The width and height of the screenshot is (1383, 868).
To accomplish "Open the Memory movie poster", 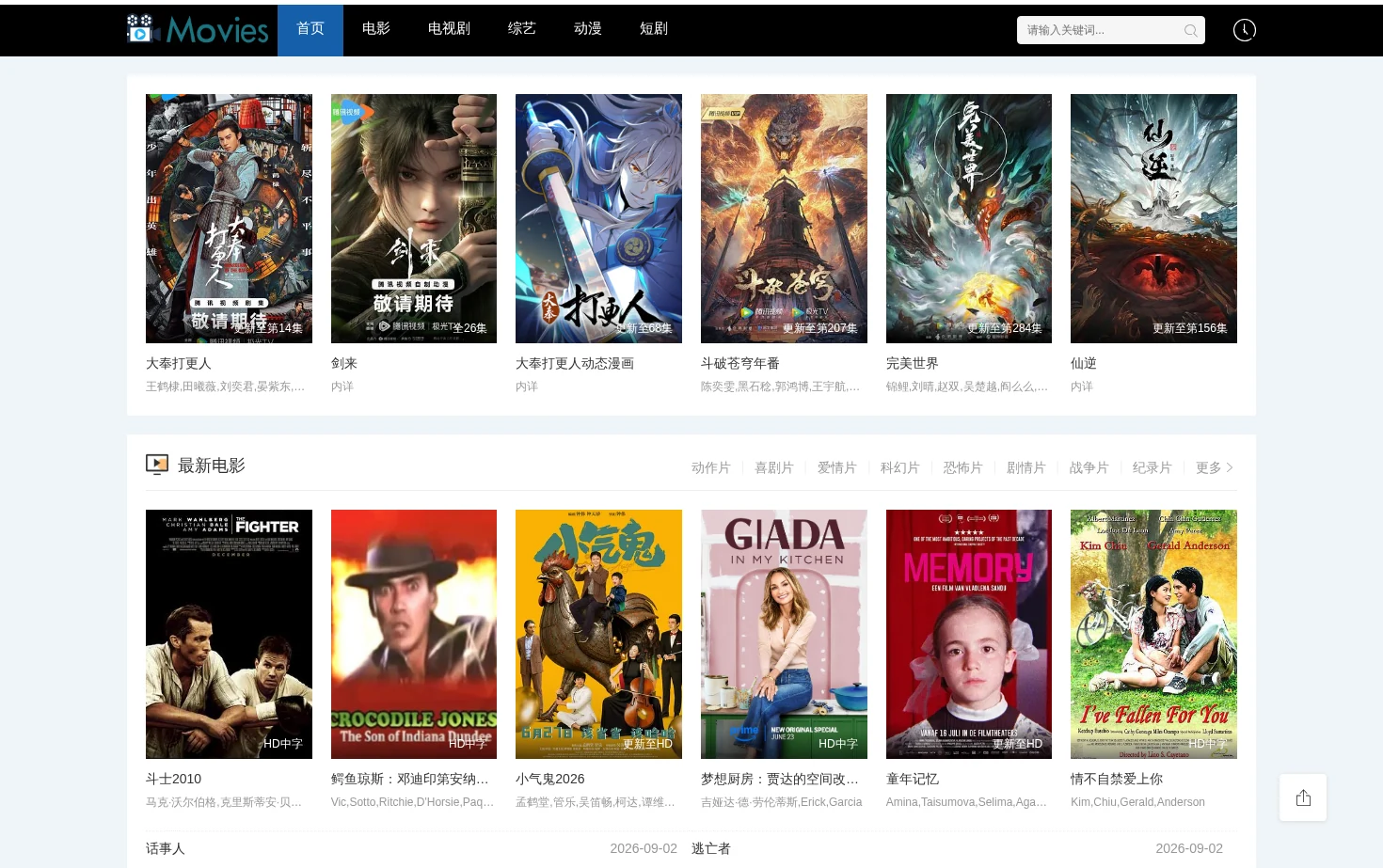I will point(969,634).
